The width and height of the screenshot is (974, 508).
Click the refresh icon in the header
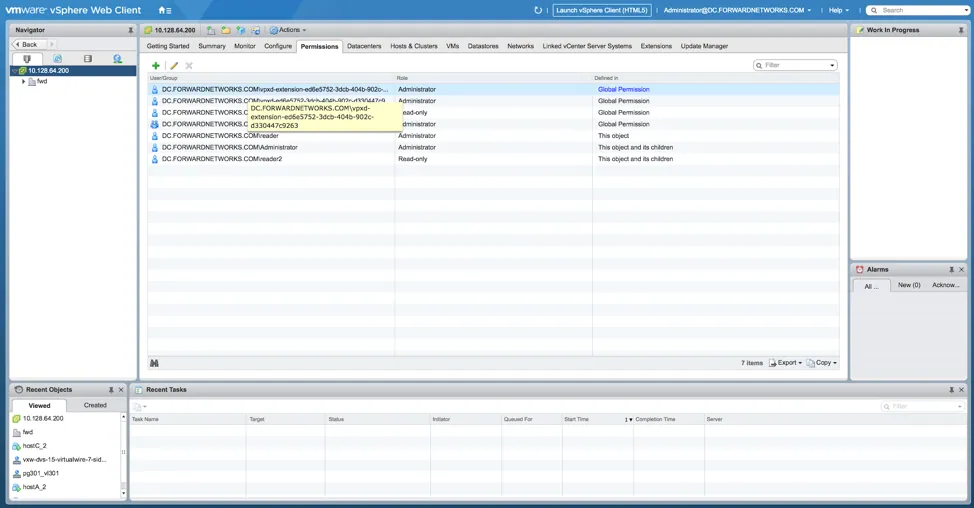pos(538,10)
